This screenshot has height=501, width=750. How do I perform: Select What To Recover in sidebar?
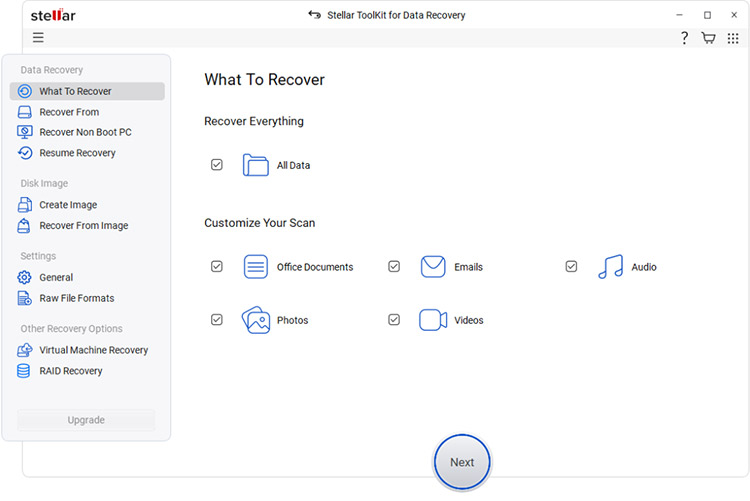click(87, 91)
